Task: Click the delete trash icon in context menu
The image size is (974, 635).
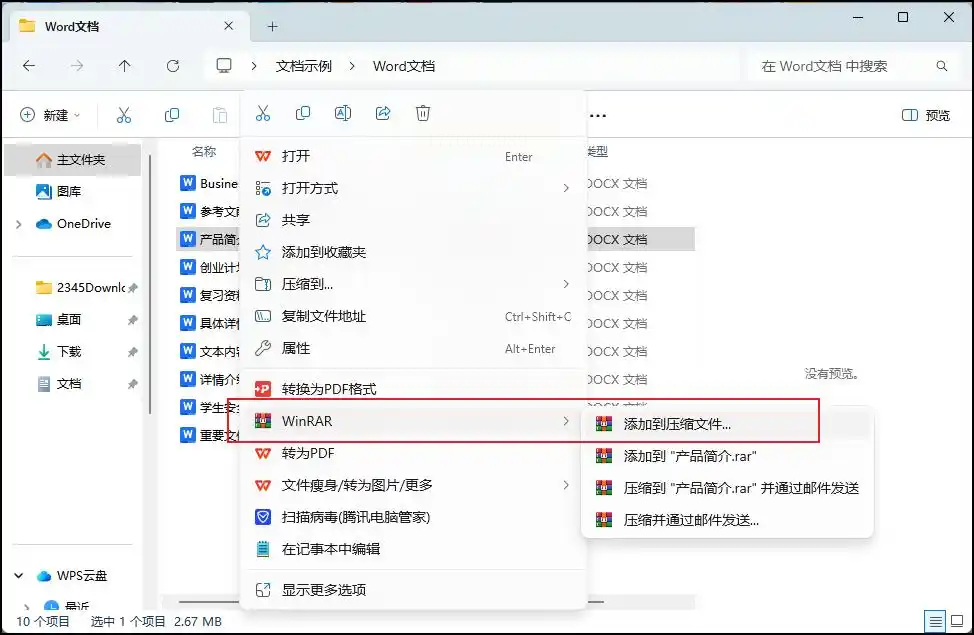Action: (423, 113)
